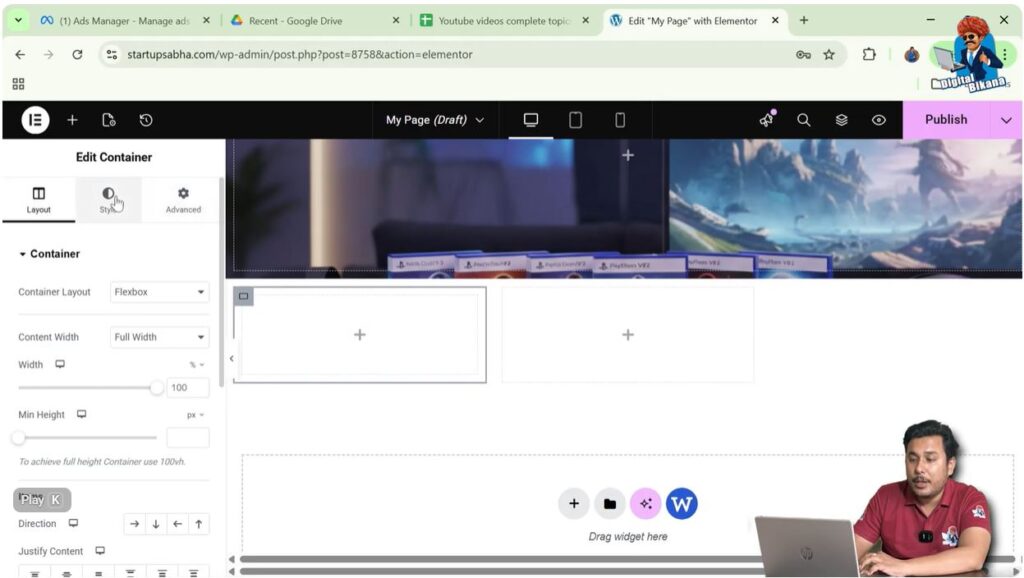1024x578 pixels.
Task: Click the pink AI sparkle button
Action: pos(645,504)
